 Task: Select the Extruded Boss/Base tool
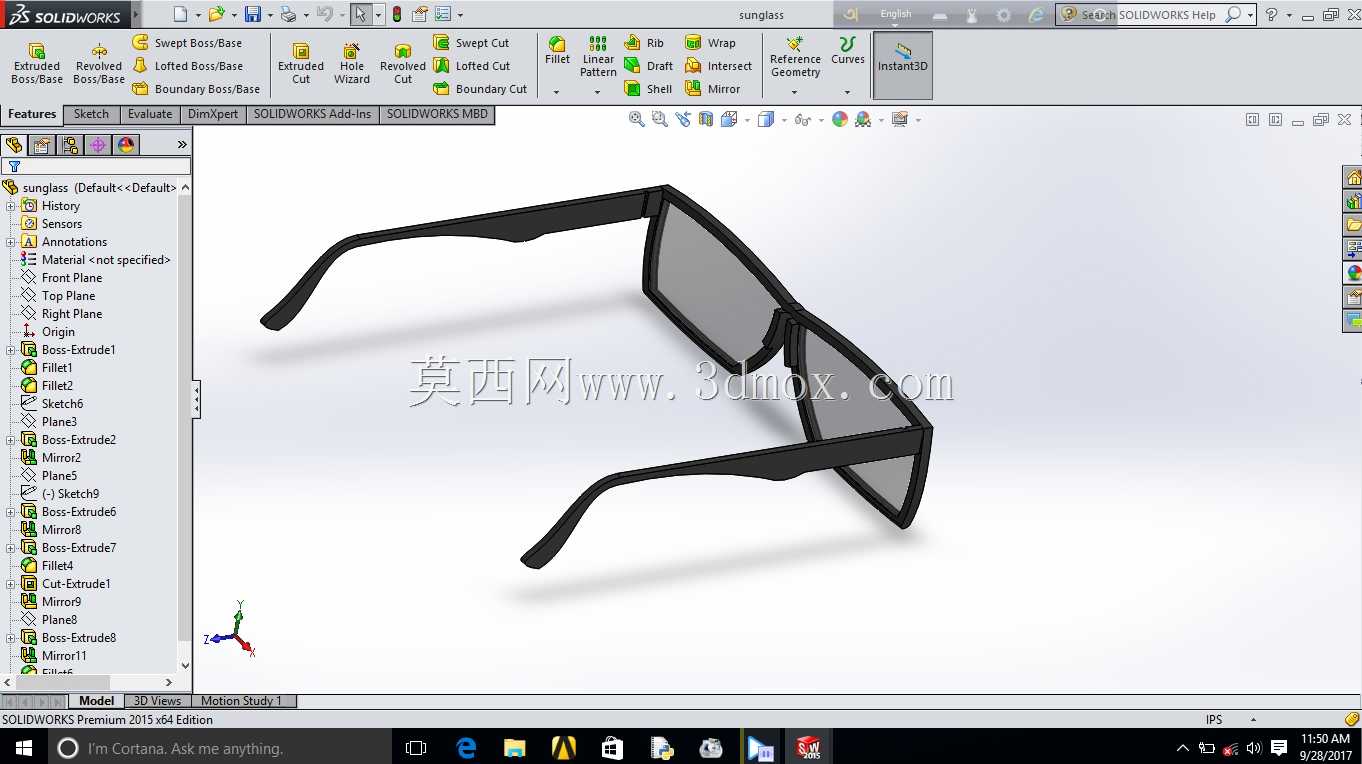[x=37, y=63]
